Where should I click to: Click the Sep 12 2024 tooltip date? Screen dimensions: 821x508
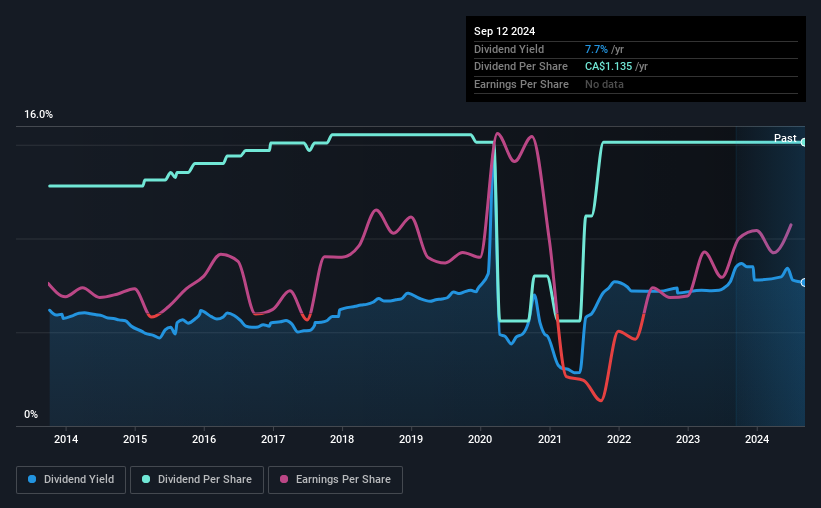(504, 31)
